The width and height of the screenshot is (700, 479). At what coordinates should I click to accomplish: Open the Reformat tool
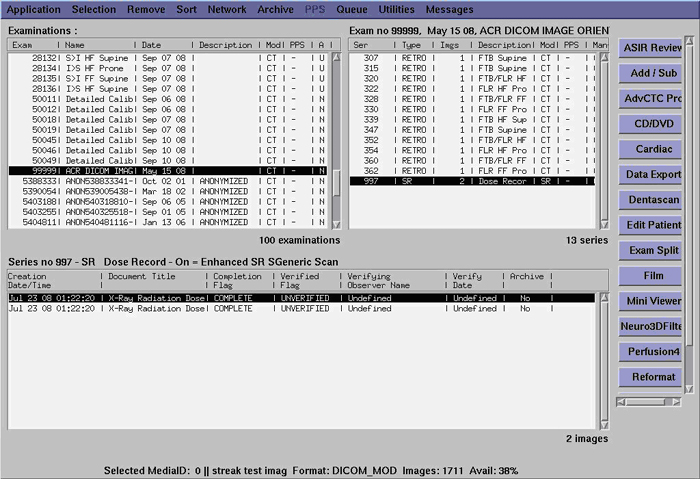pyautogui.click(x=653, y=377)
